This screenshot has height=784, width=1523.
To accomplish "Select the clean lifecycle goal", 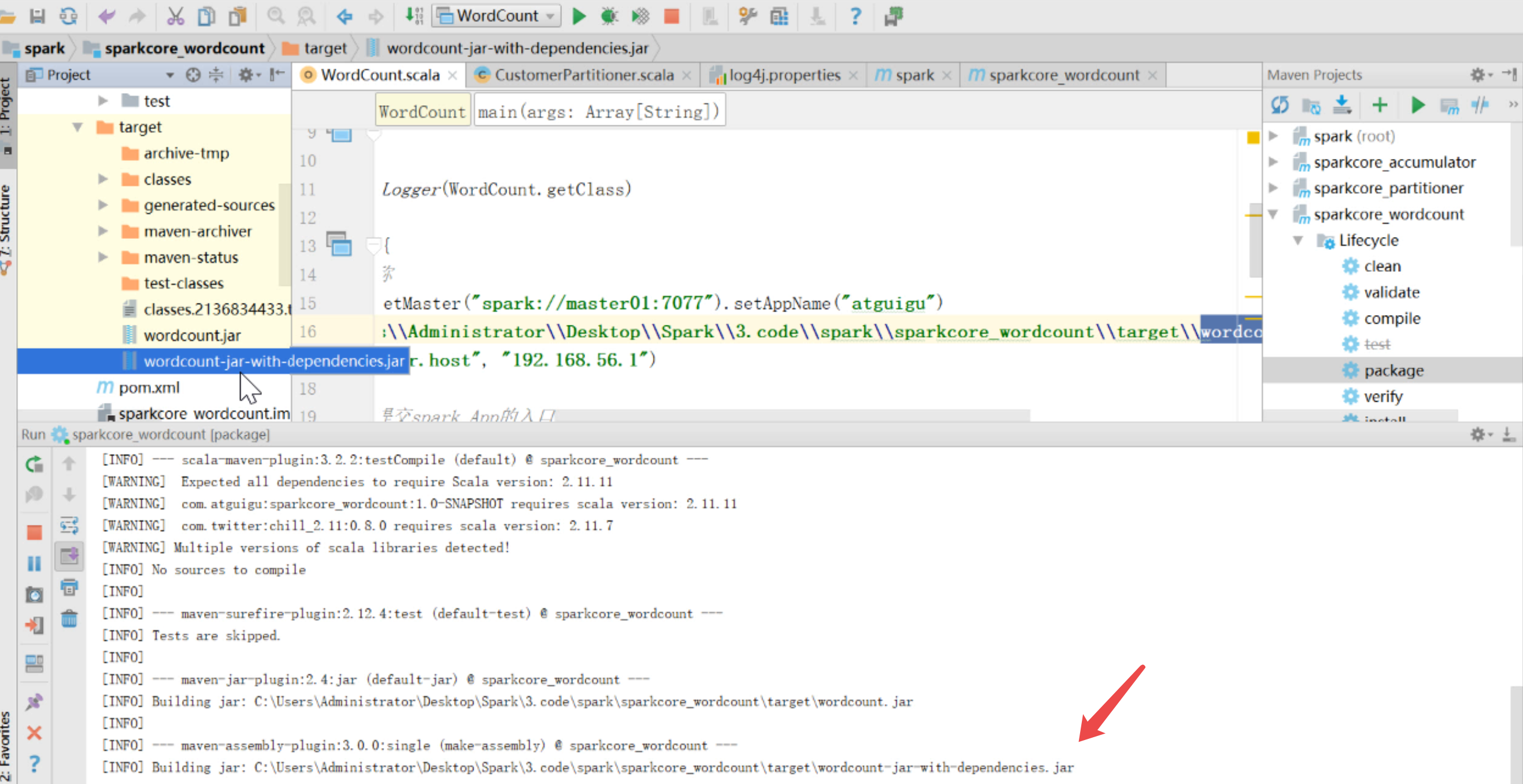I will (x=1382, y=266).
